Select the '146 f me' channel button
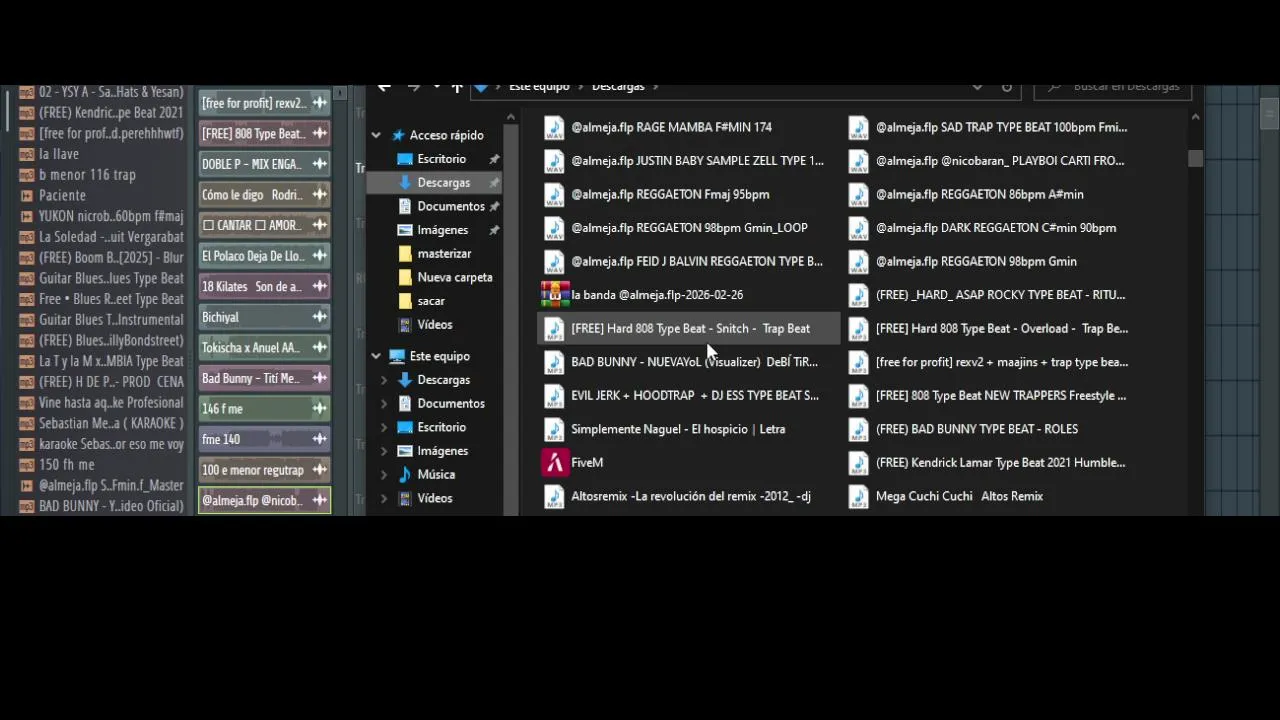Image resolution: width=1280 pixels, height=720 pixels. [x=264, y=408]
